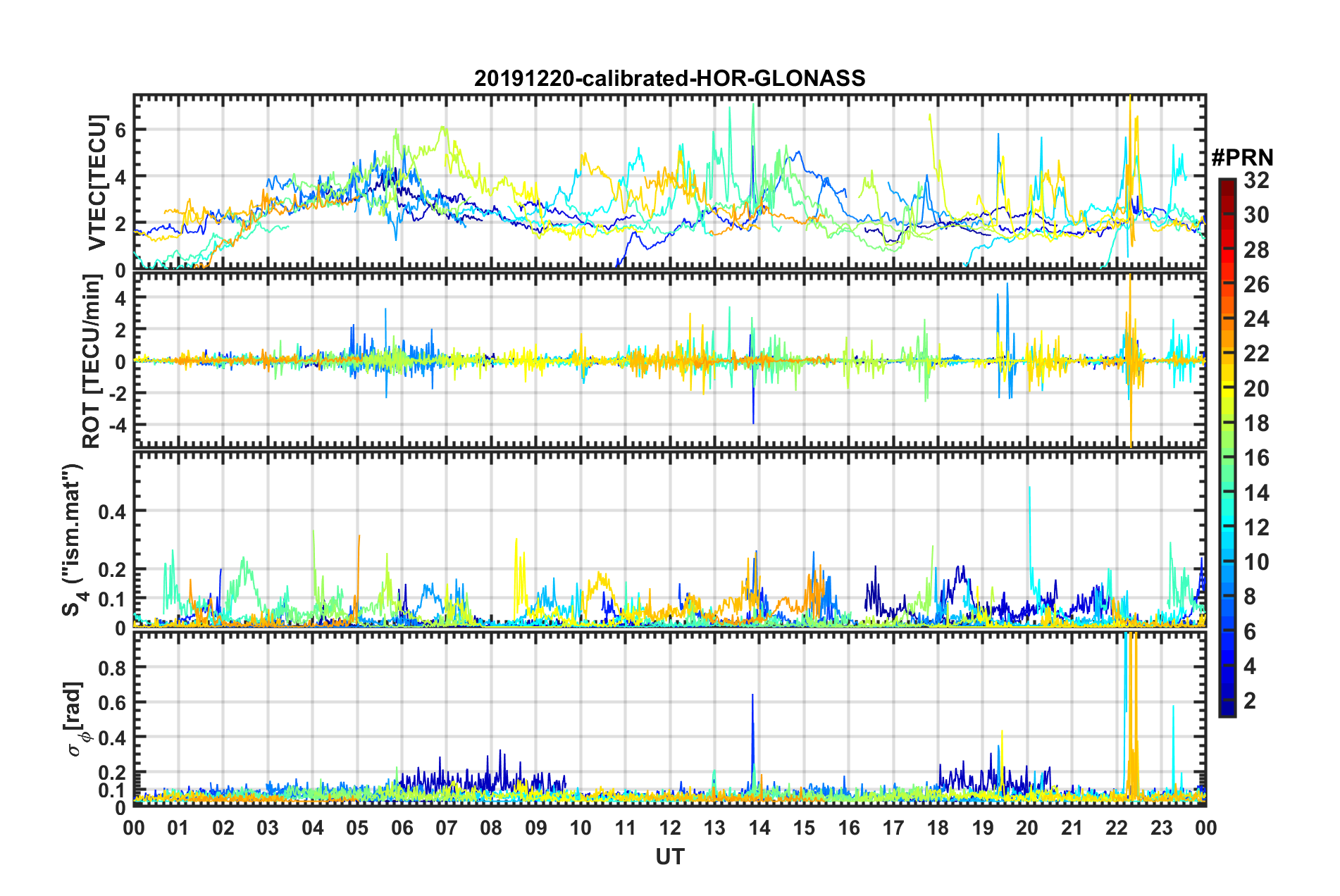This screenshot has height=896, width=1340.
Task: Click PRN colorbar tick label 4
Action: pos(1250,666)
